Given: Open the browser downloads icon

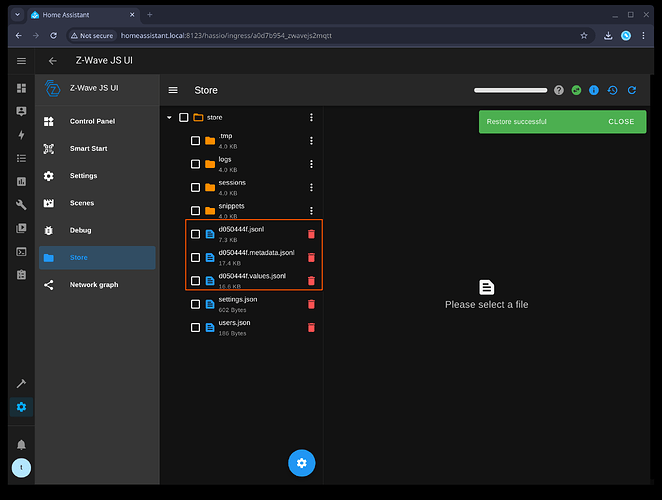Looking at the screenshot, I should tap(608, 35).
